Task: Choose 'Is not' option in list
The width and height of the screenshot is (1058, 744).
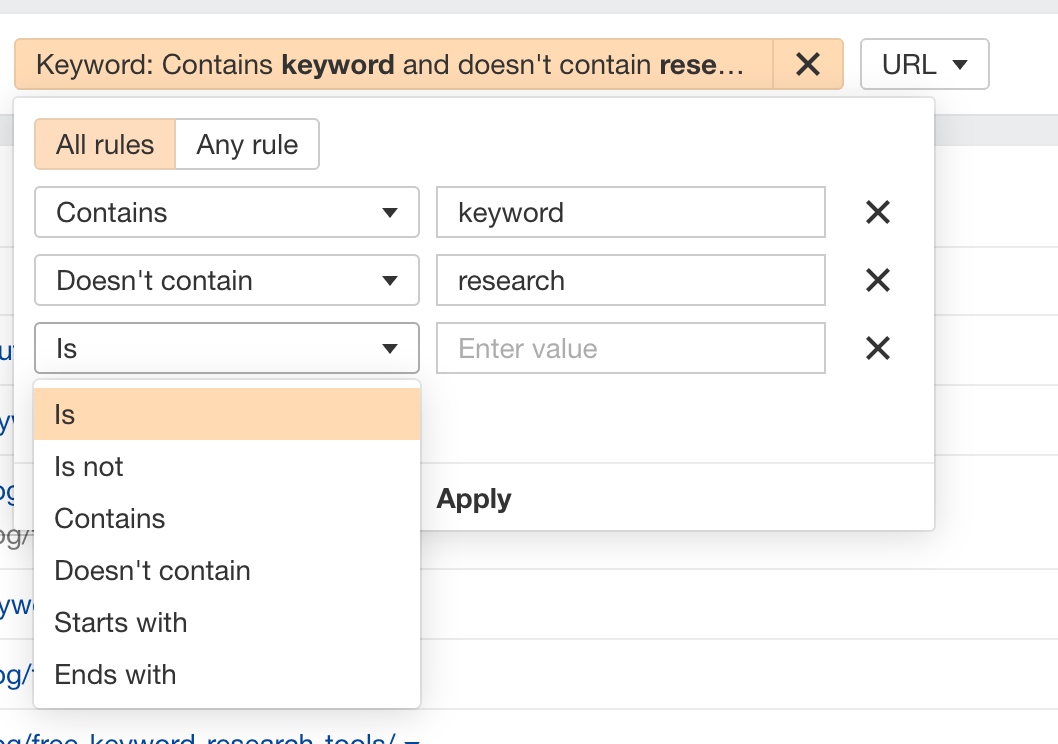Action: coord(227,466)
